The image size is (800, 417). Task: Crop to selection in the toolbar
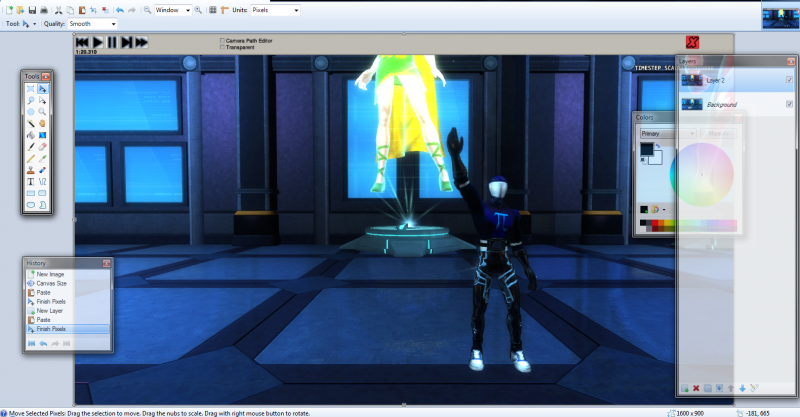[93, 10]
